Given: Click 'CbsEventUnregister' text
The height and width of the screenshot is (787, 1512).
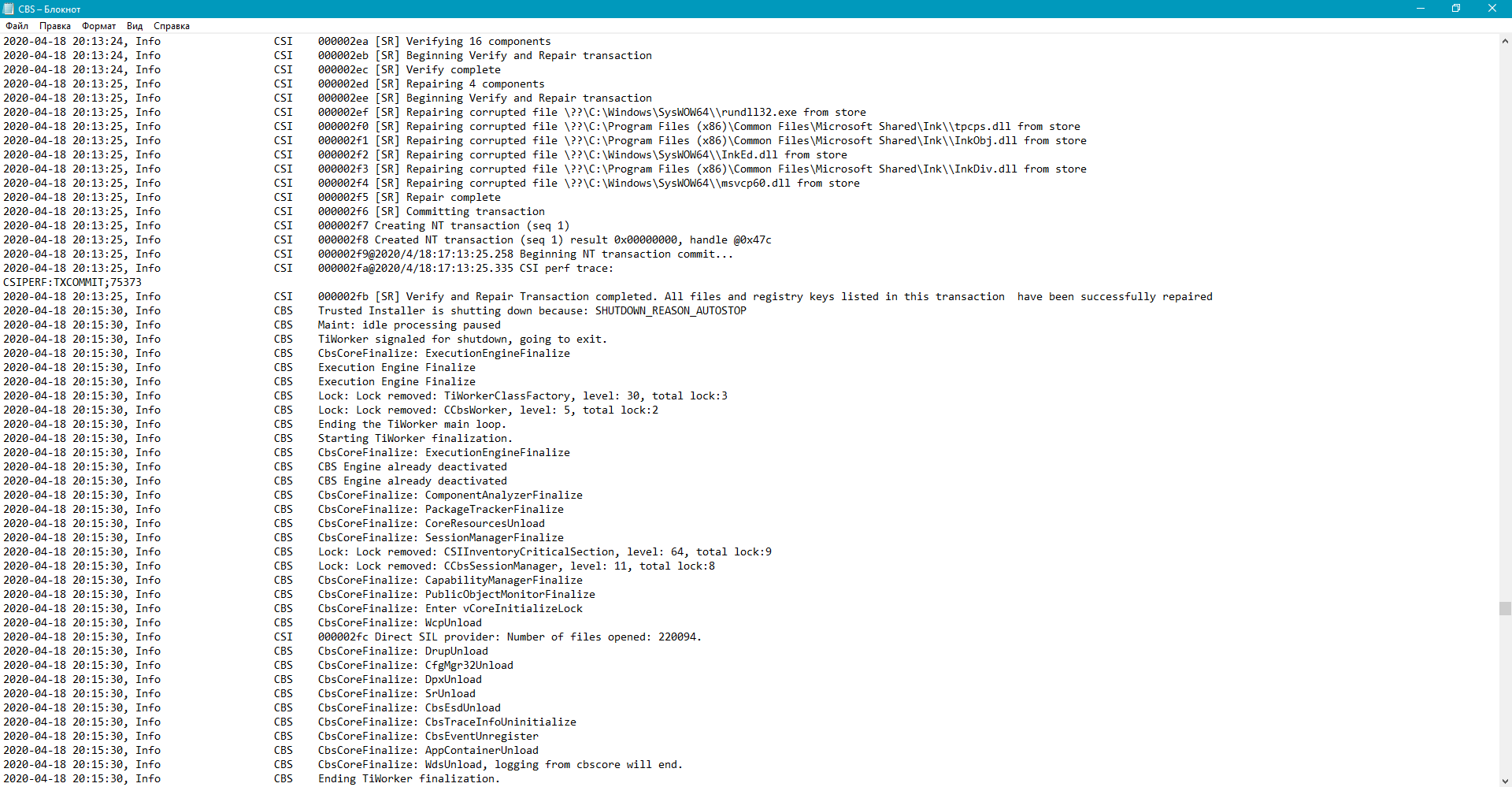Looking at the screenshot, I should (x=481, y=737).
